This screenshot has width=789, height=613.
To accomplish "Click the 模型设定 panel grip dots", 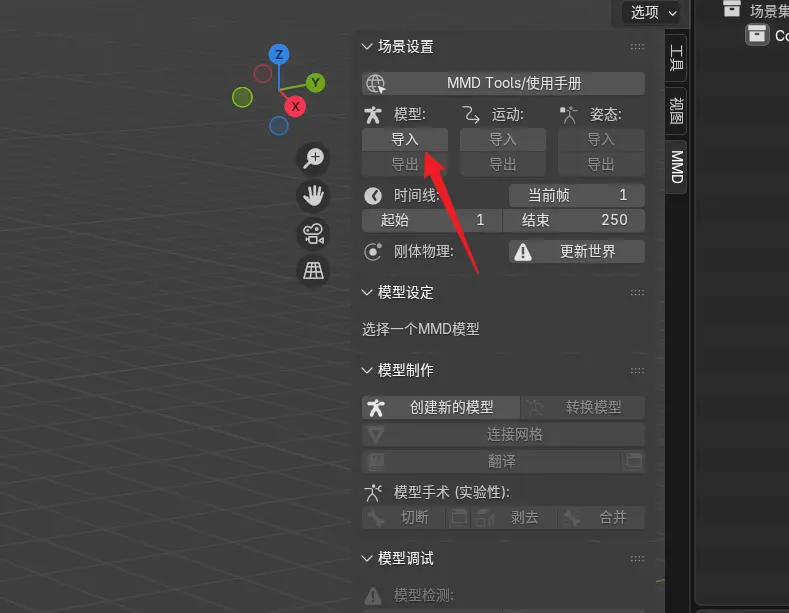I will (x=637, y=292).
